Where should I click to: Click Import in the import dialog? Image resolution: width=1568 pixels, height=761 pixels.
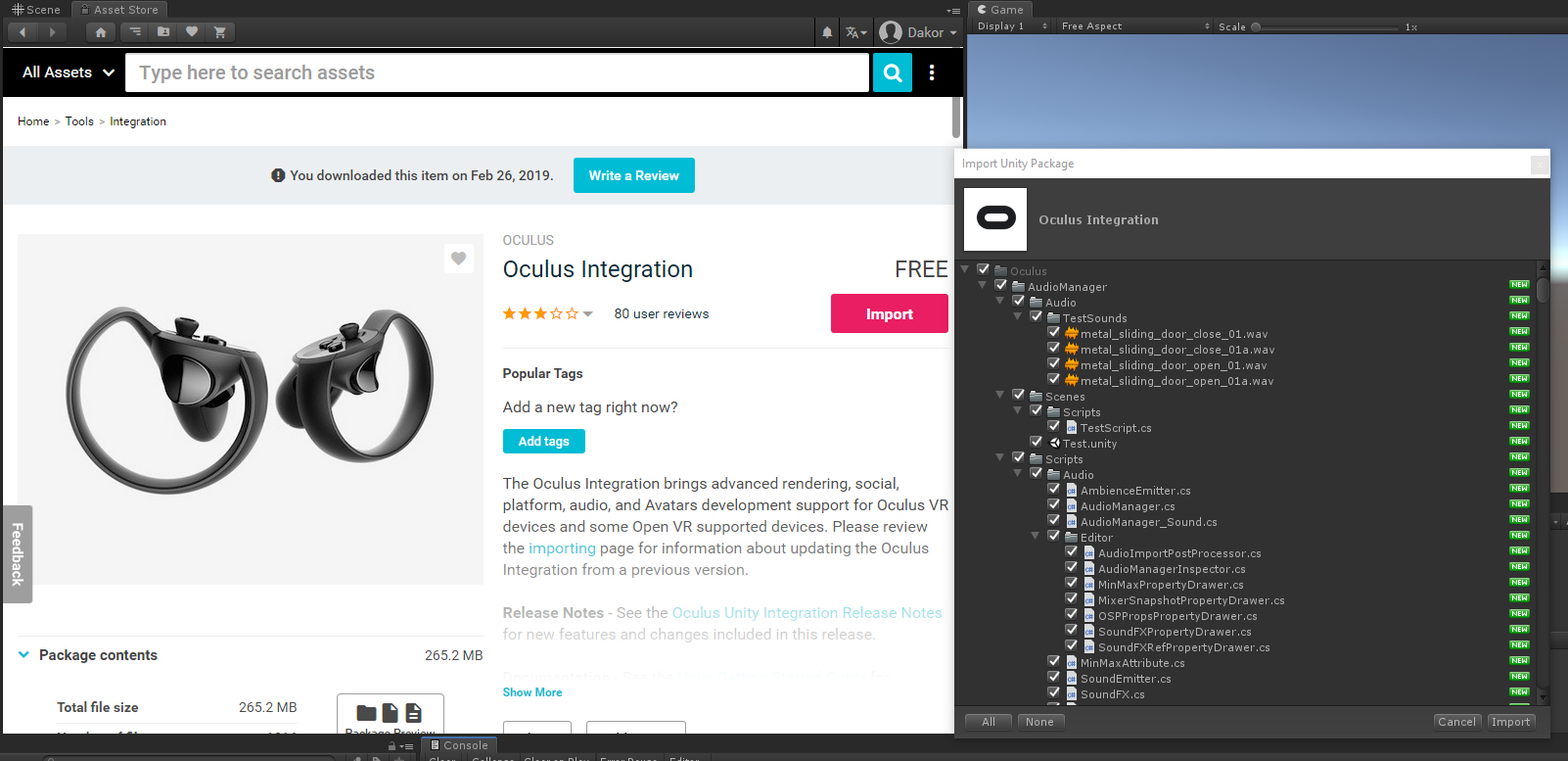point(1511,722)
